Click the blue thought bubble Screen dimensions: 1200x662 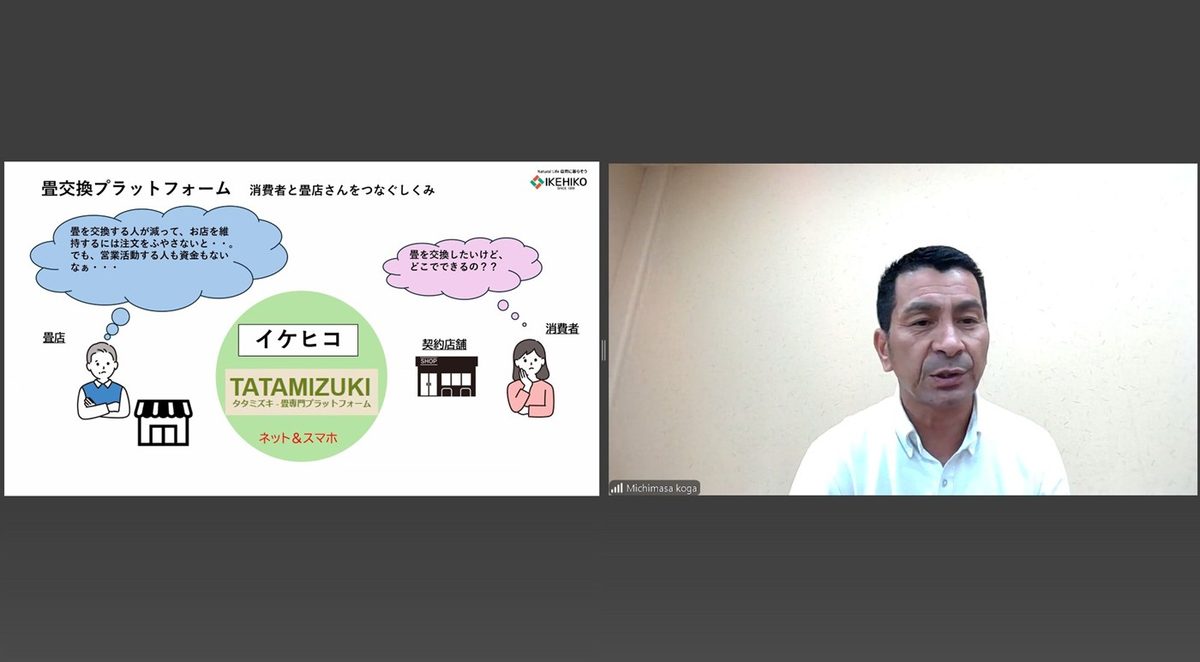click(157, 256)
